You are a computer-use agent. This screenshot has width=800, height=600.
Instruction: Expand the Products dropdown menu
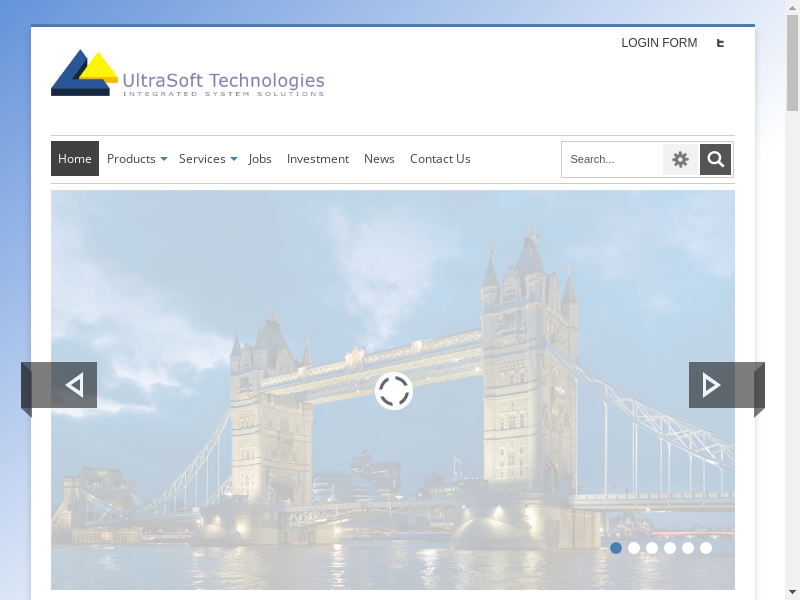(x=137, y=159)
